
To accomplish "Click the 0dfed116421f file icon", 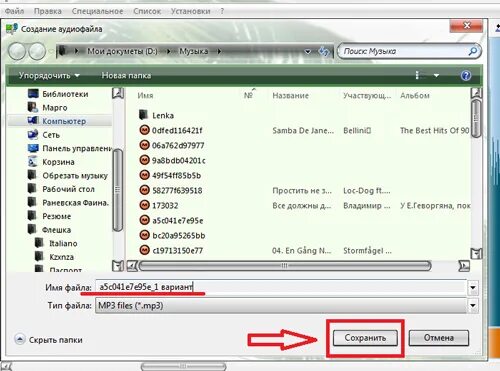I will click(144, 130).
